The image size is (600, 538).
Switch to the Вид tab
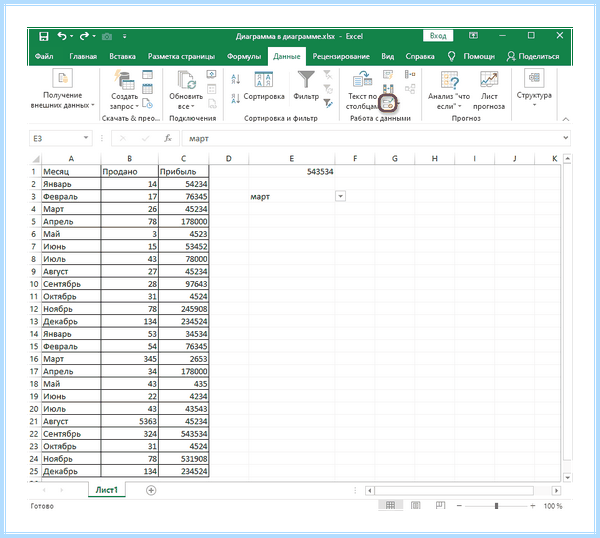(388, 57)
